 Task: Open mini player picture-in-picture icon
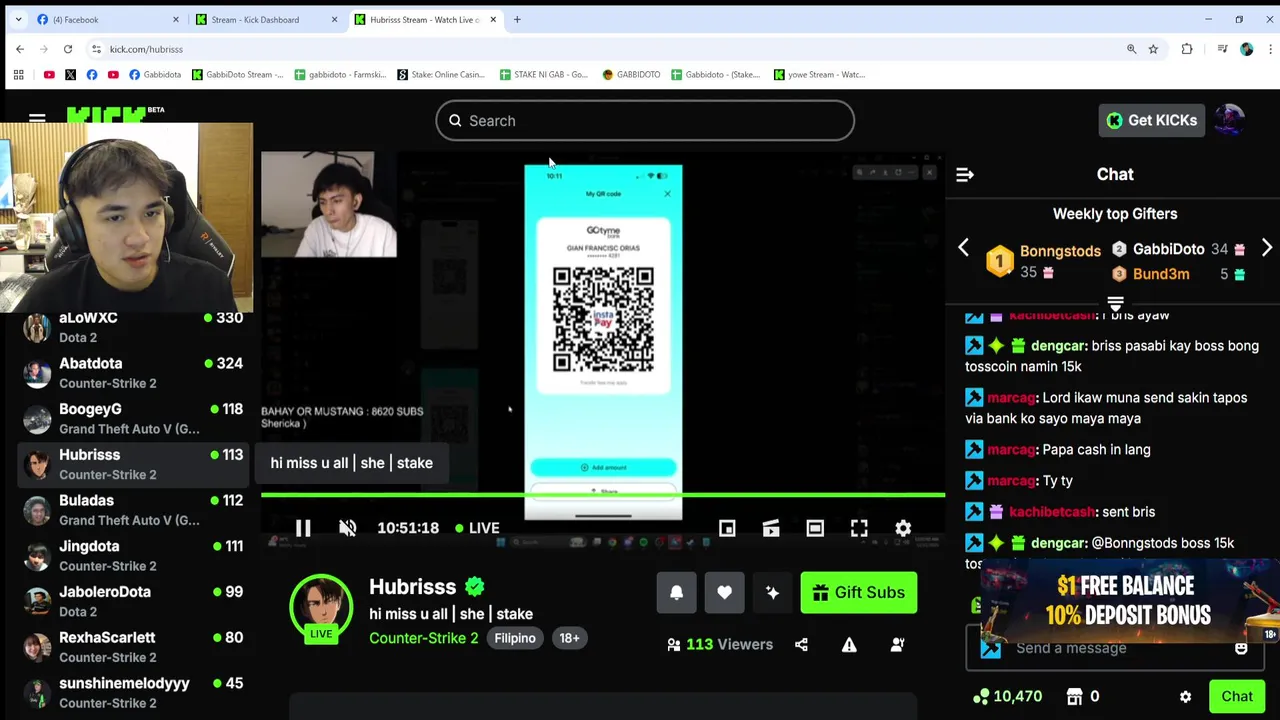click(x=727, y=528)
